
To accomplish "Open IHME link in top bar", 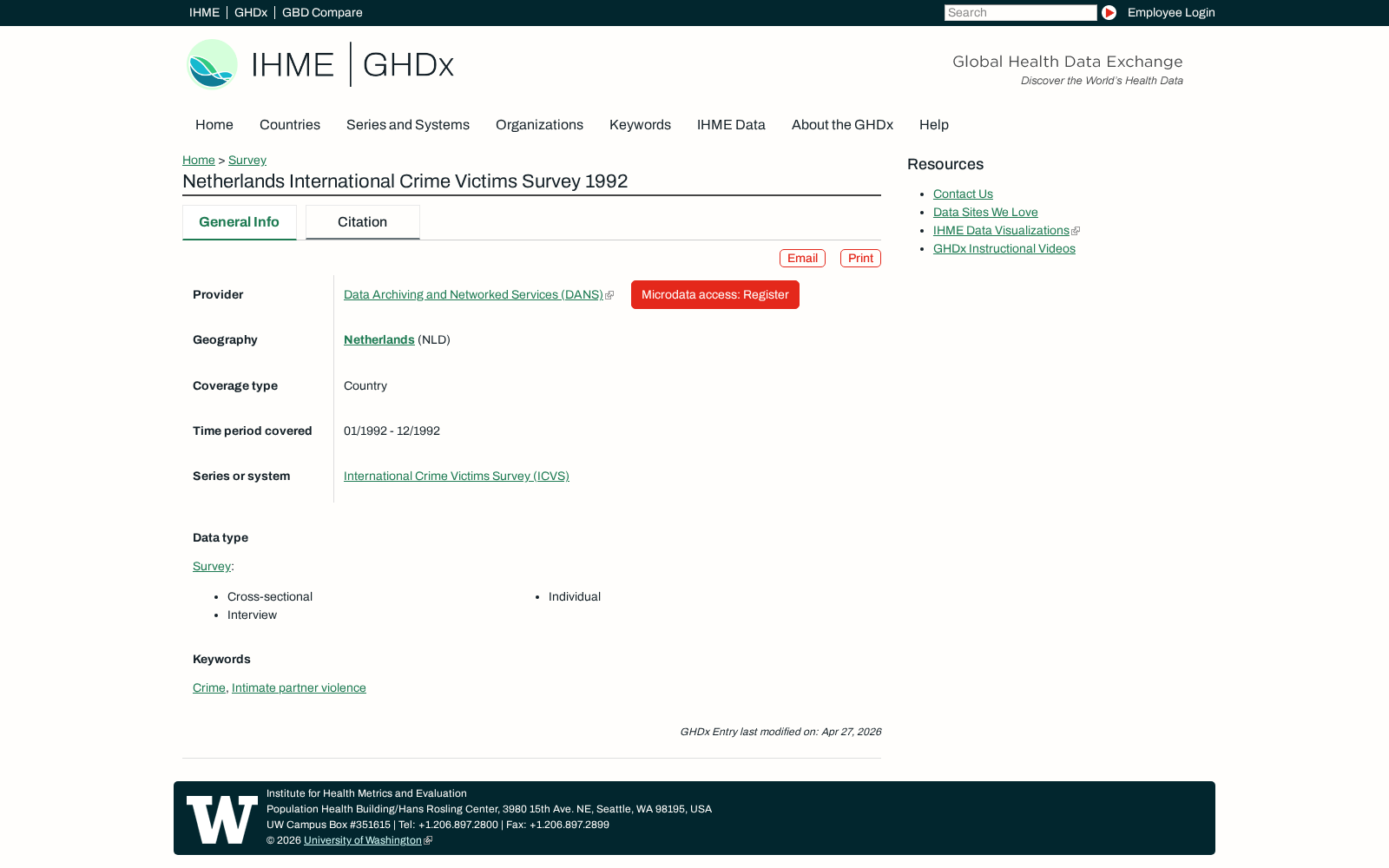I will pos(204,12).
